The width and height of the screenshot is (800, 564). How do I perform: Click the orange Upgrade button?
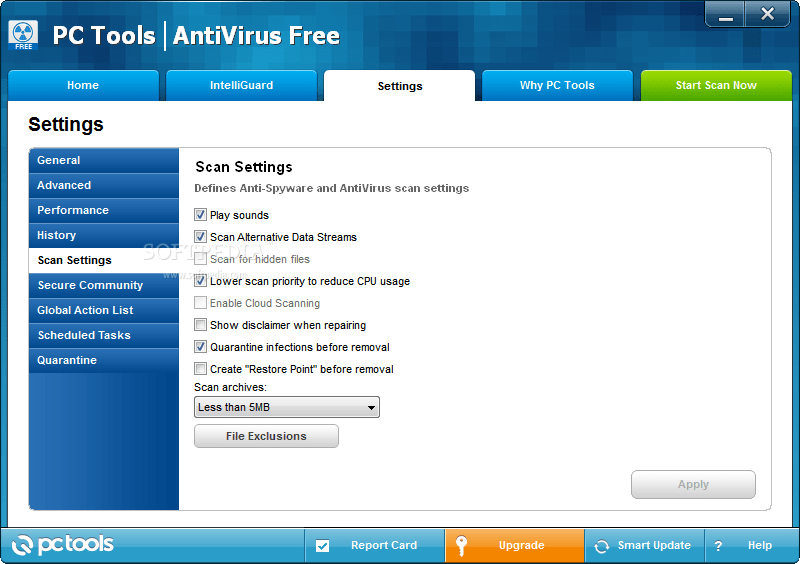[514, 546]
